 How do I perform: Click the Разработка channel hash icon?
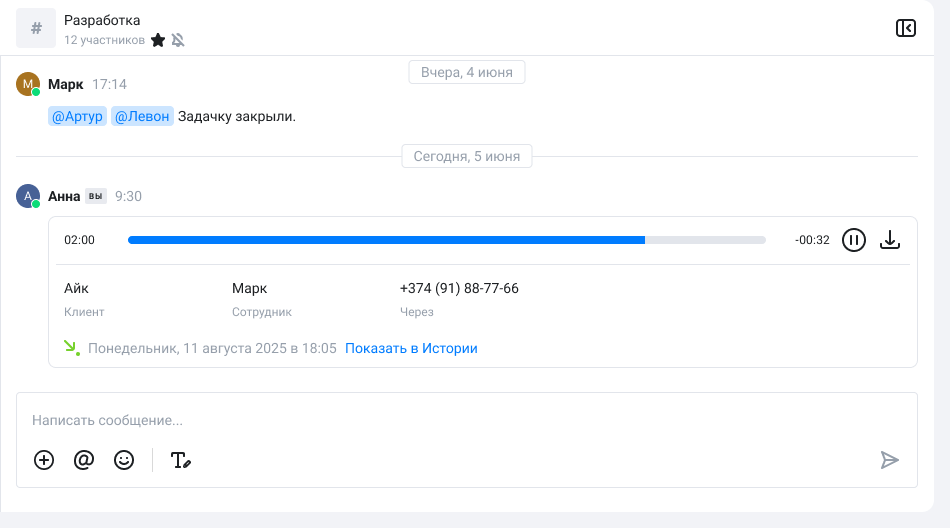pyautogui.click(x=36, y=28)
